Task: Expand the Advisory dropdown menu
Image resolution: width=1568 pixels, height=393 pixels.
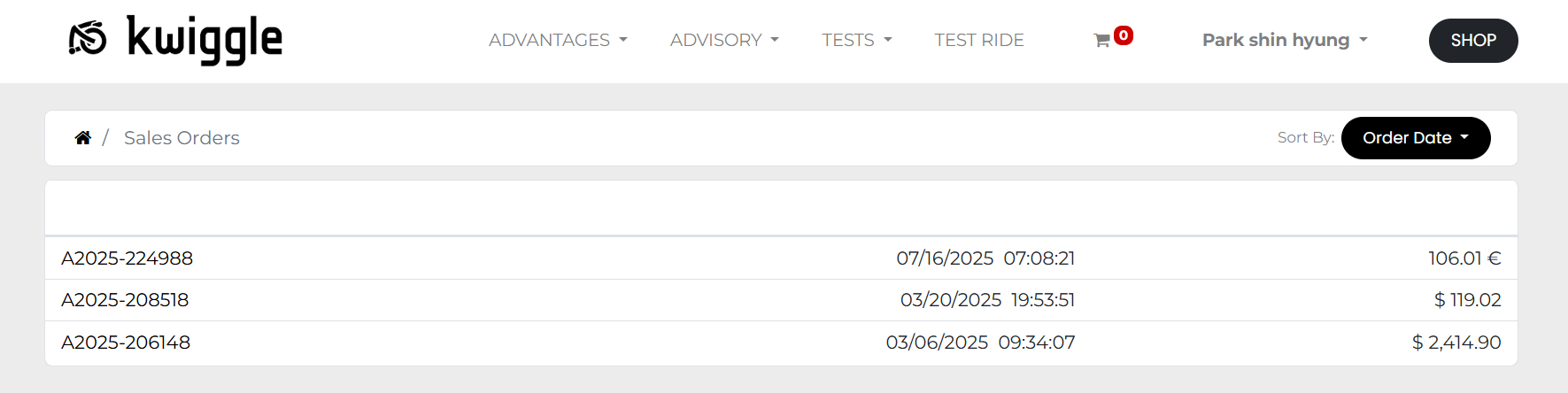Action: pos(724,41)
